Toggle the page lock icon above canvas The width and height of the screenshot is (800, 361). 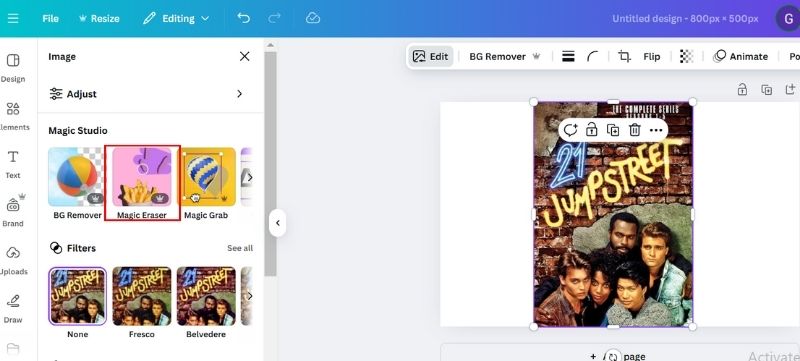click(742, 90)
